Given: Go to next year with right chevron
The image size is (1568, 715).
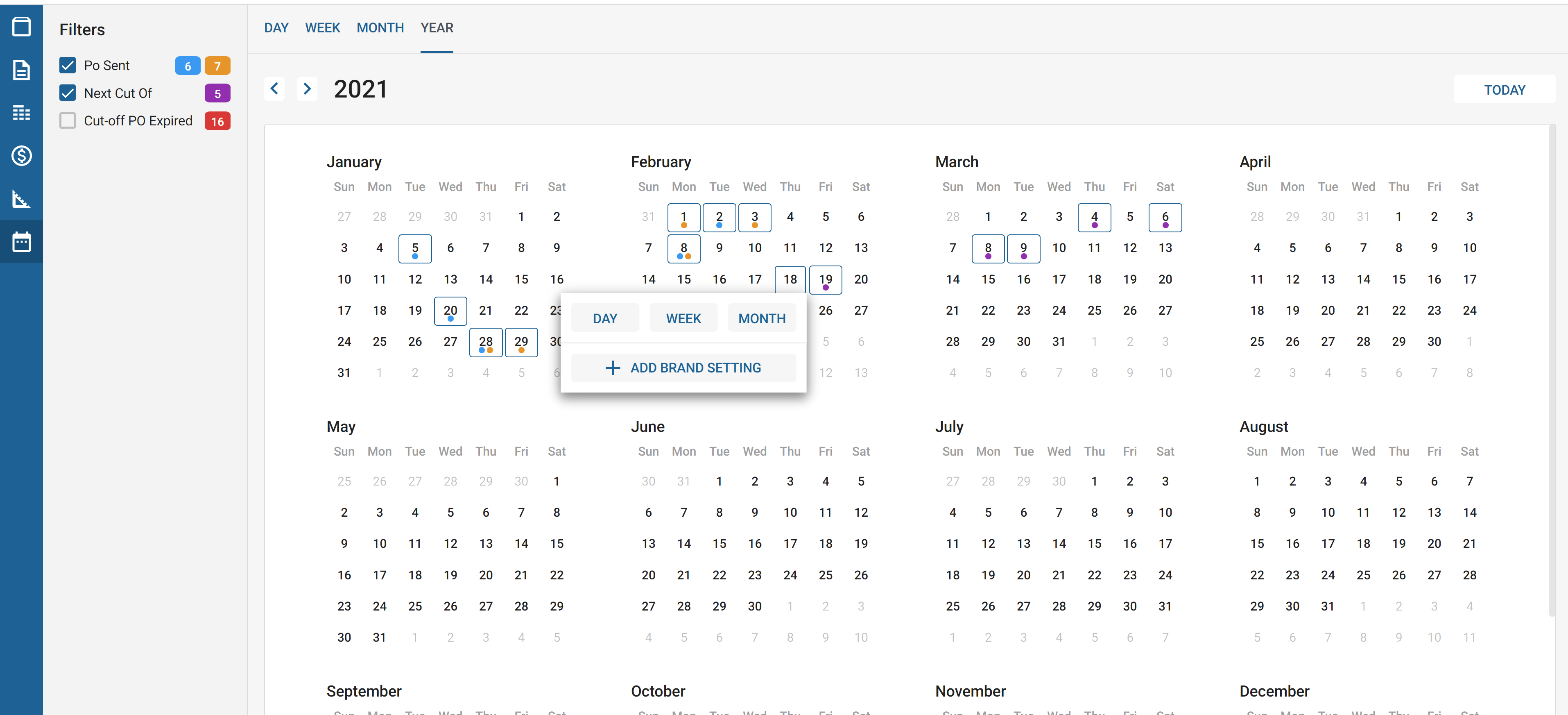Looking at the screenshot, I should tap(308, 89).
